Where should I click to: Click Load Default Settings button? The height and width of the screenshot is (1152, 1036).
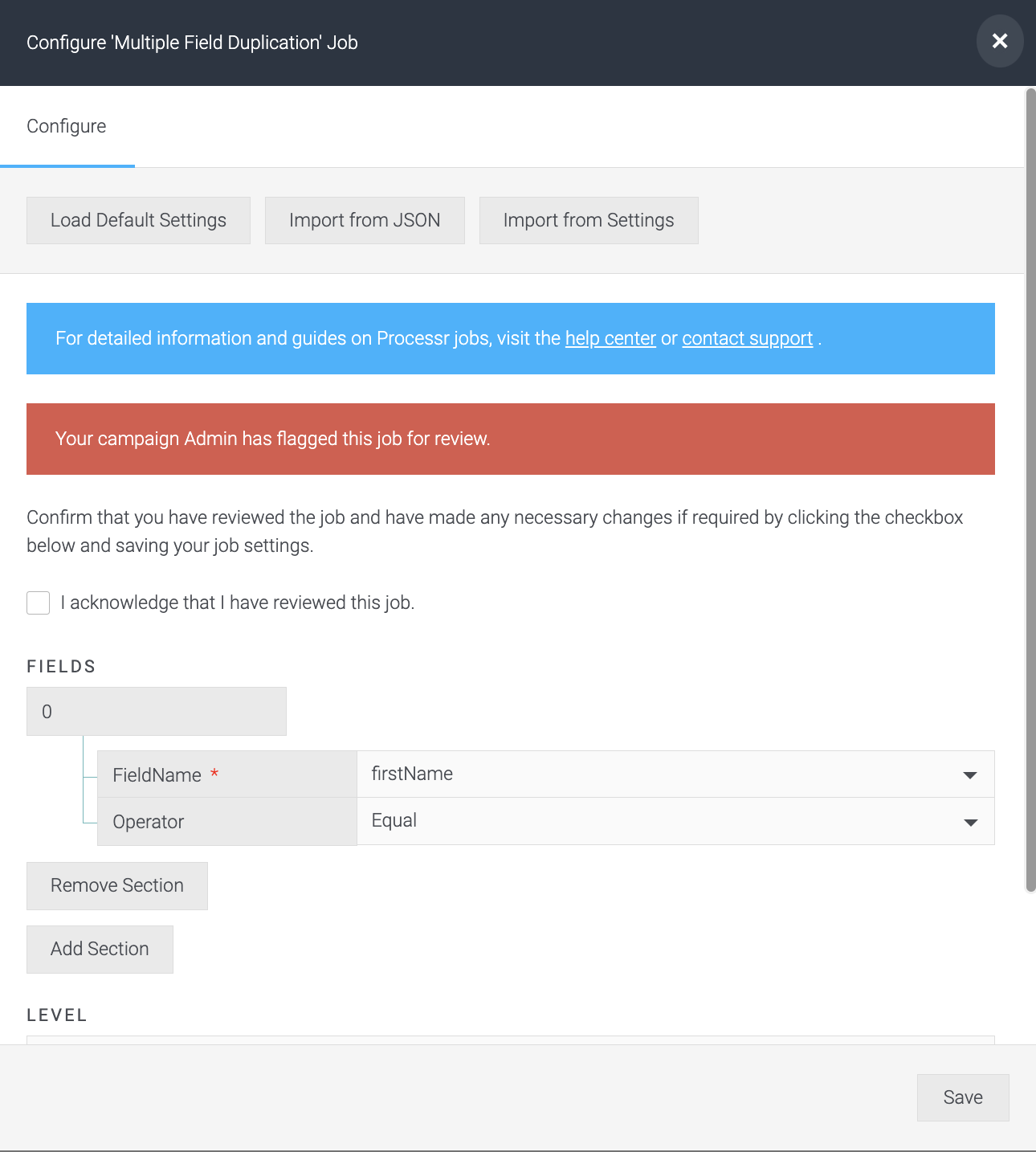[138, 220]
